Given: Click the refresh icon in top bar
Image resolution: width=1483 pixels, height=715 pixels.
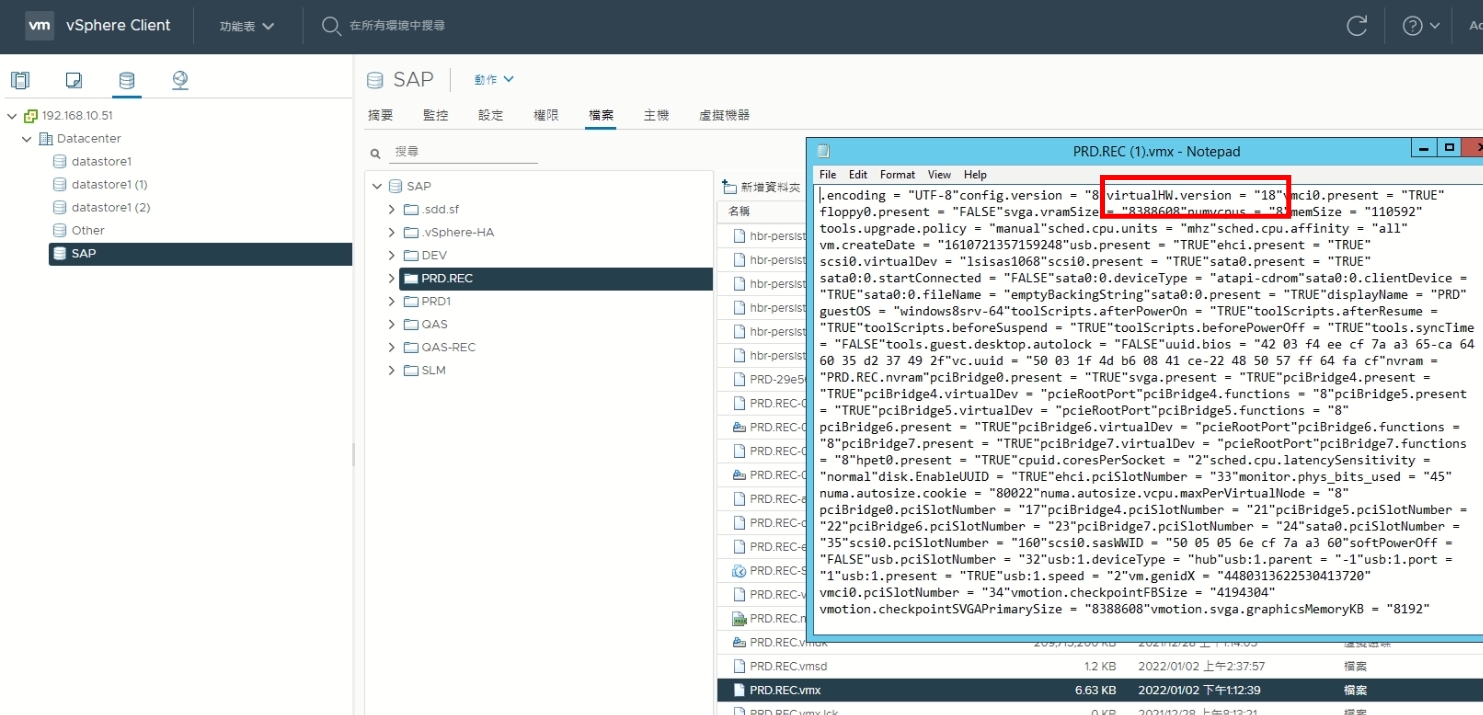Looking at the screenshot, I should click(x=1357, y=26).
